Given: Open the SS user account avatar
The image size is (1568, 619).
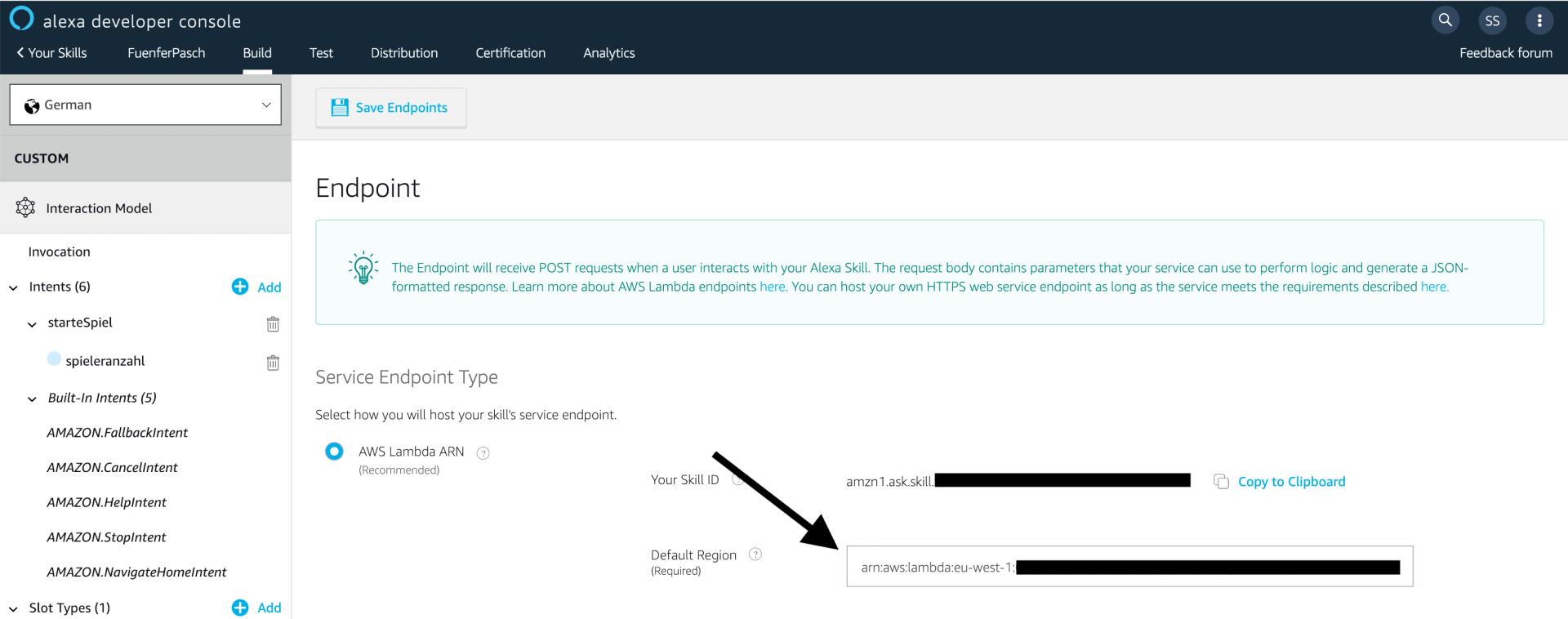Looking at the screenshot, I should coord(1492,20).
